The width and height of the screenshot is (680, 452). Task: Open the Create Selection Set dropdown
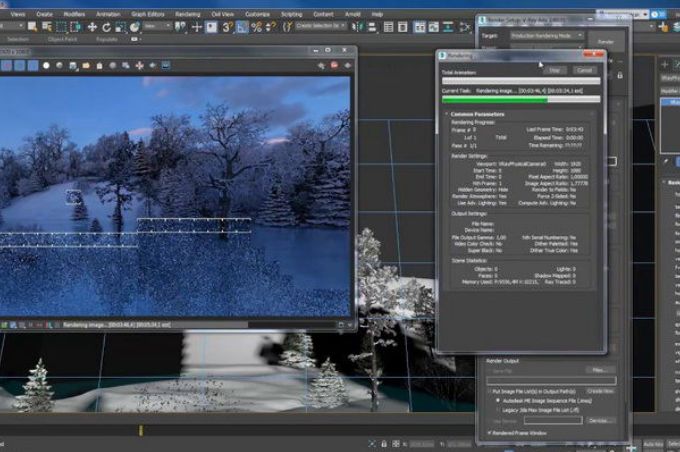[321, 26]
